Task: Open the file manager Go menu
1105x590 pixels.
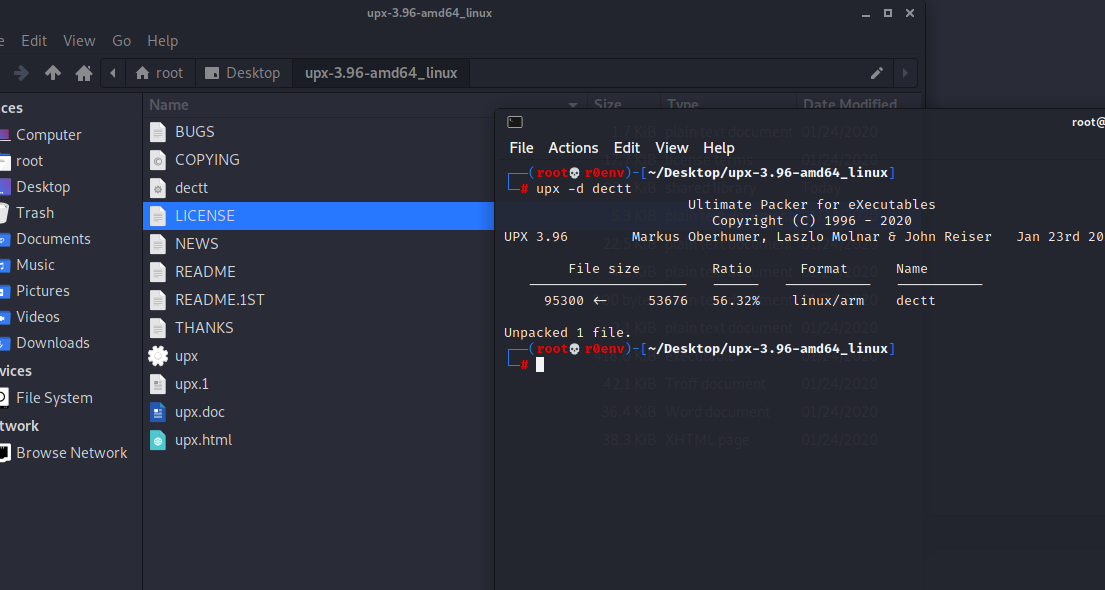Action: (x=122, y=41)
